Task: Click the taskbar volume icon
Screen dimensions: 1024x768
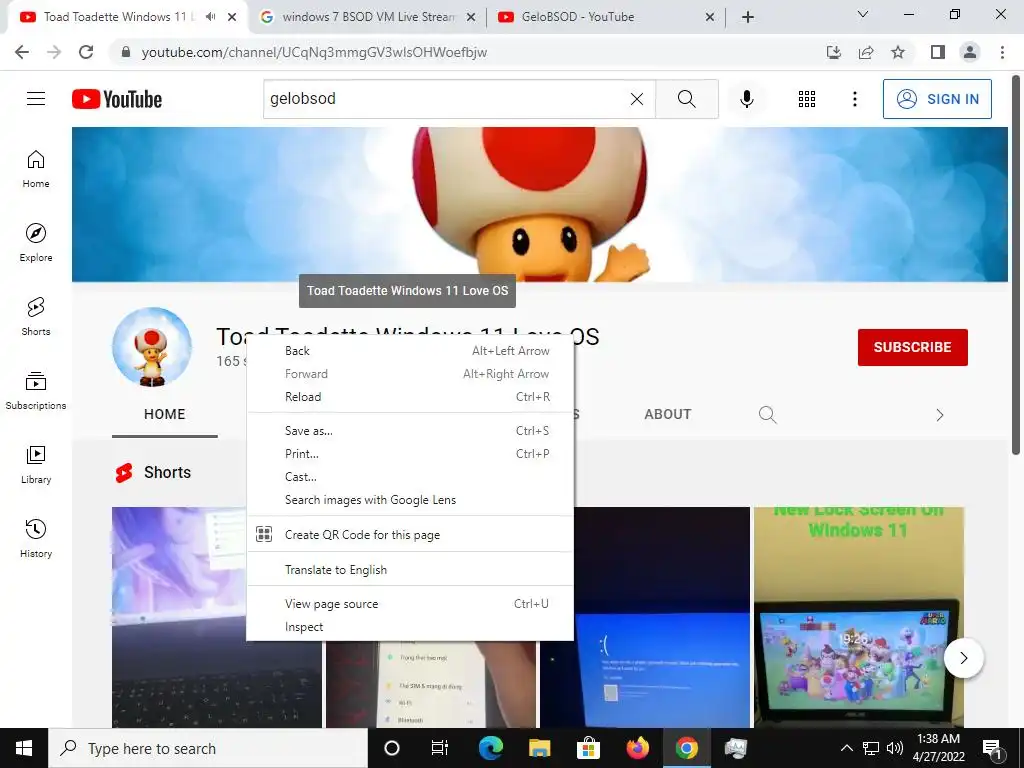Action: click(x=895, y=748)
